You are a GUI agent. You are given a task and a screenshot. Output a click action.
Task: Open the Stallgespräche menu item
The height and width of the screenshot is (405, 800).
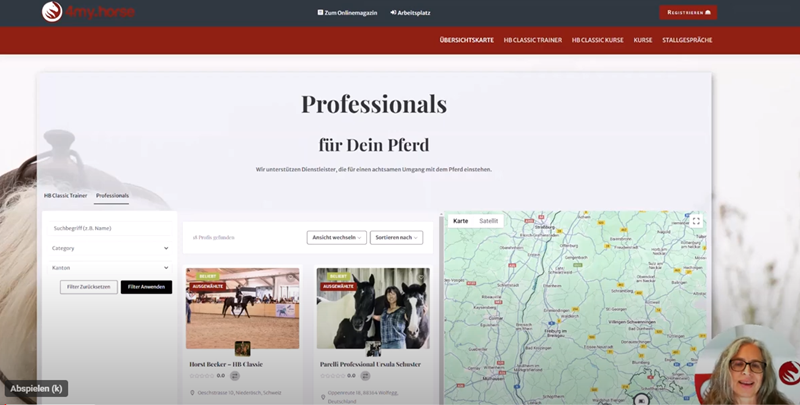pyautogui.click(x=687, y=40)
